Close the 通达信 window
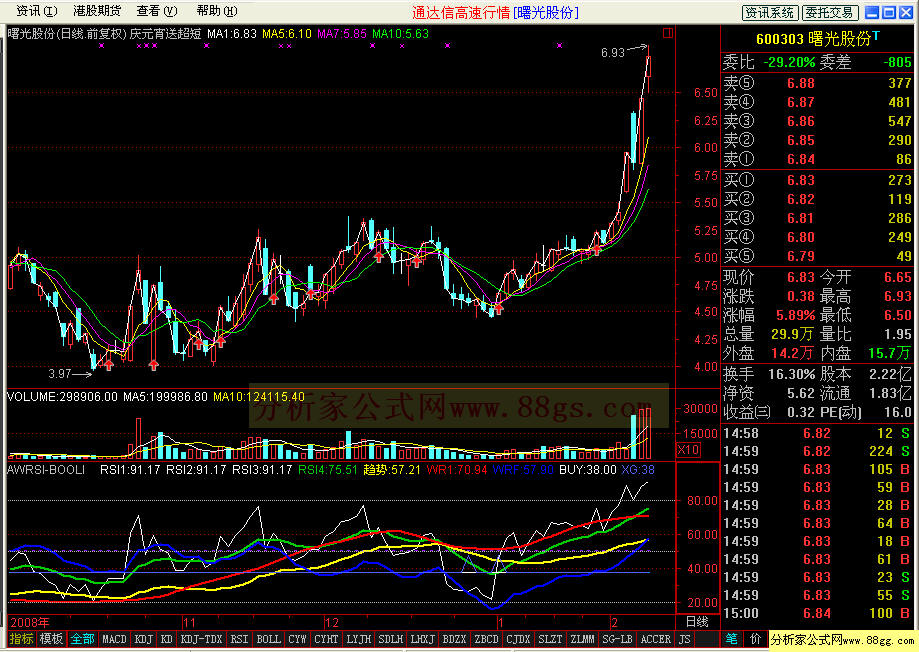This screenshot has width=919, height=652. [x=906, y=12]
